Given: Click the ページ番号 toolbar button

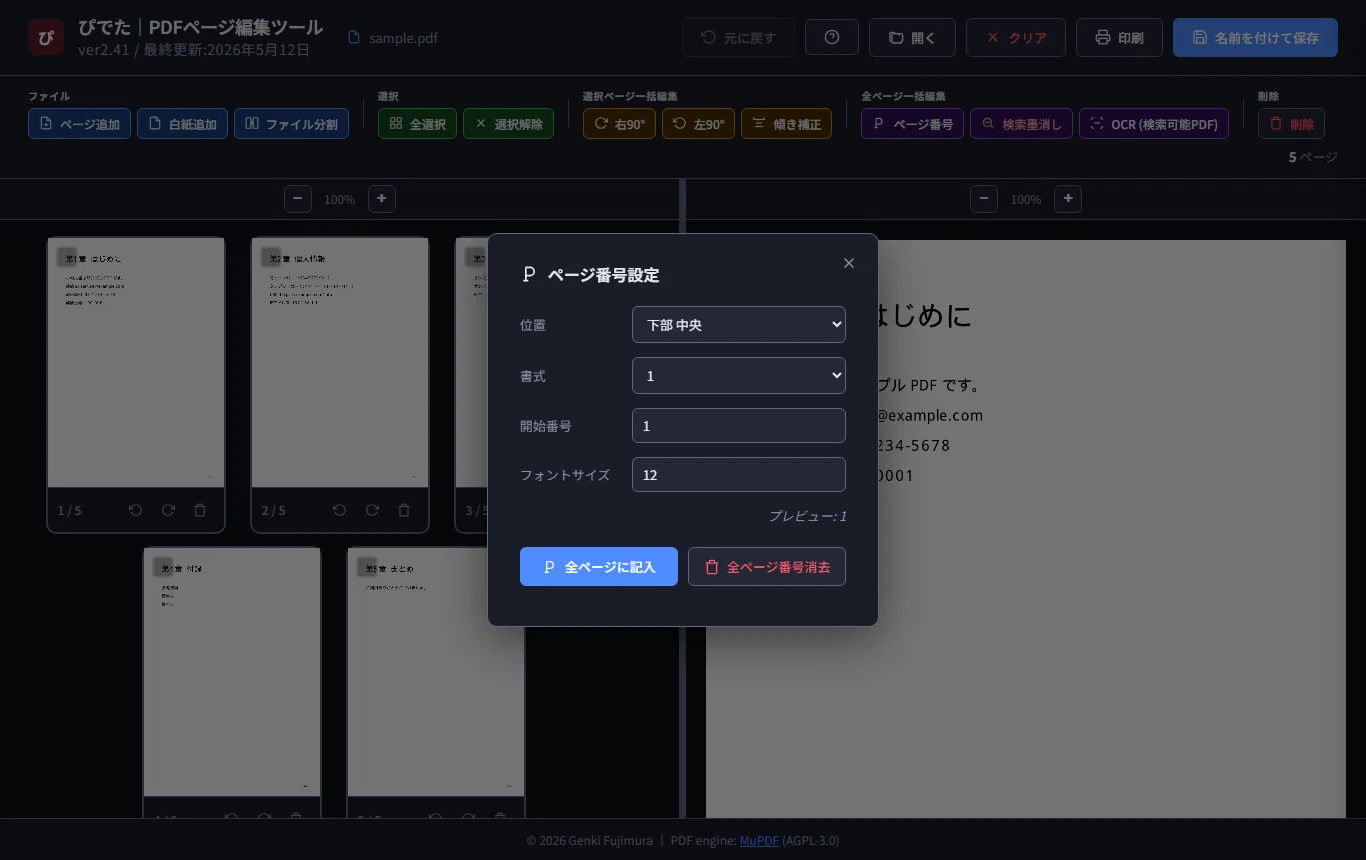Looking at the screenshot, I should (912, 124).
